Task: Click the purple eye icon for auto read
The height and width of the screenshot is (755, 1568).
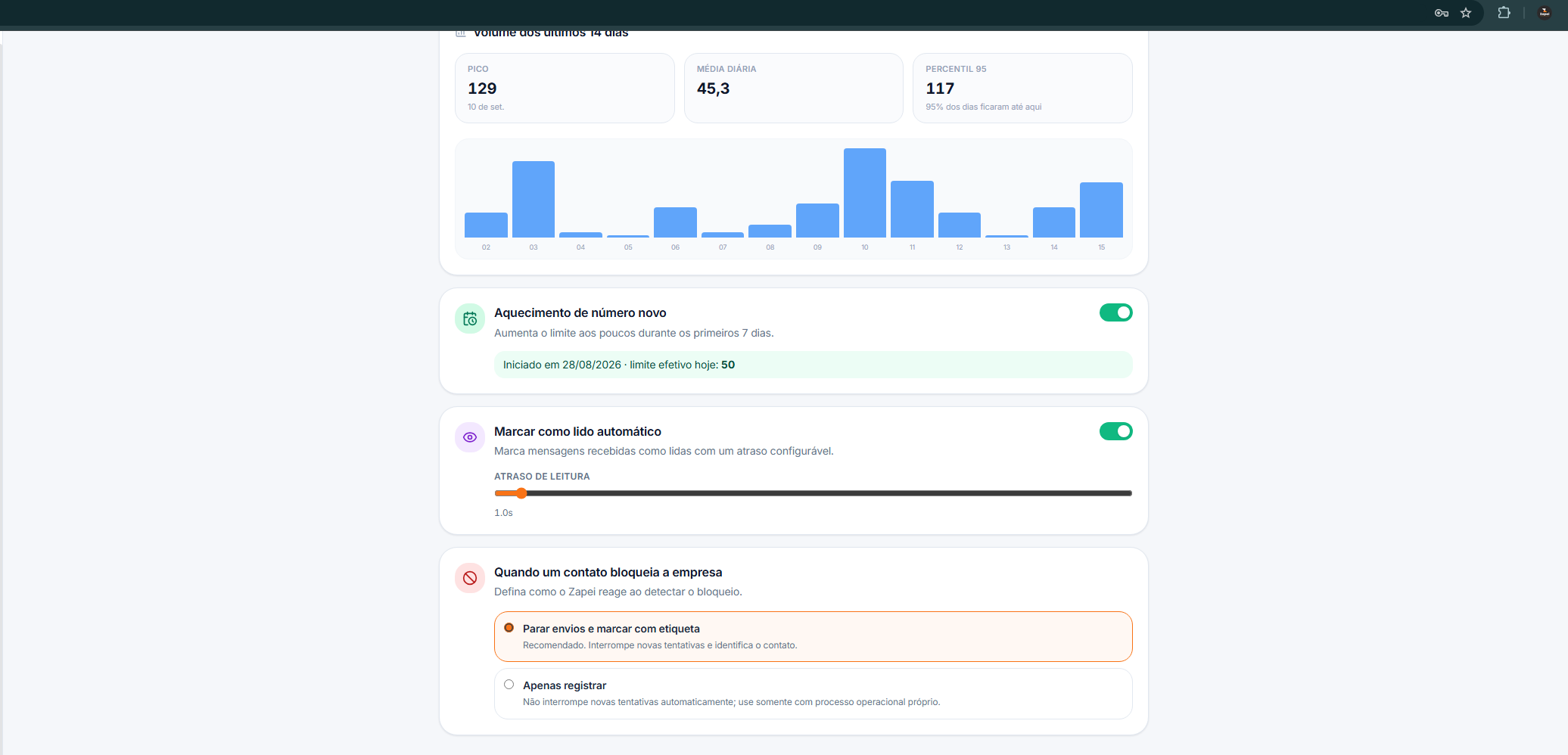Action: (470, 437)
